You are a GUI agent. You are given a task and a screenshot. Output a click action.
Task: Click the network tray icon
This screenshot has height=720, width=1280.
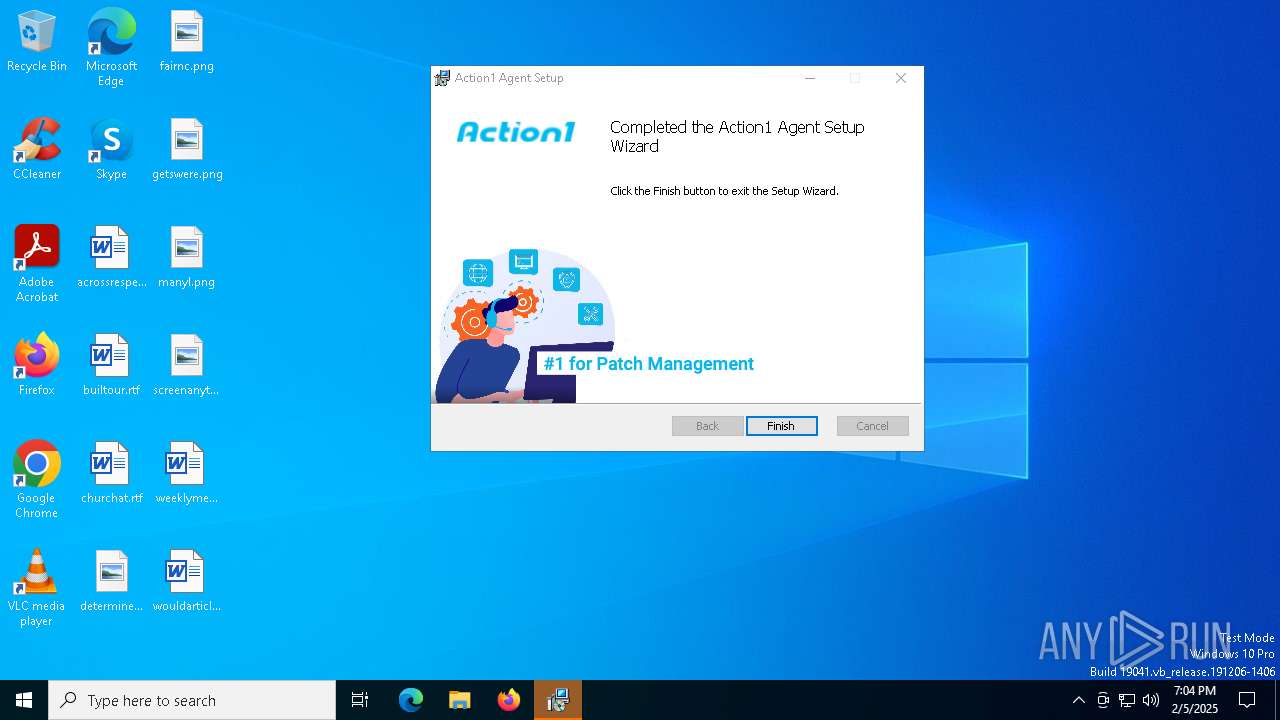[x=1127, y=700]
